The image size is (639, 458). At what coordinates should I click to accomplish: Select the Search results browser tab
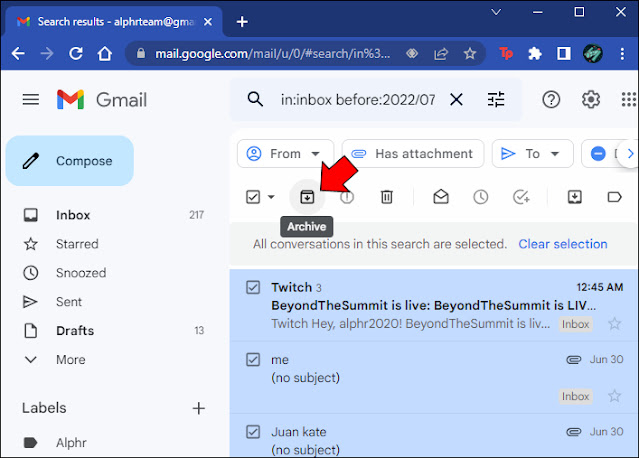[114, 21]
